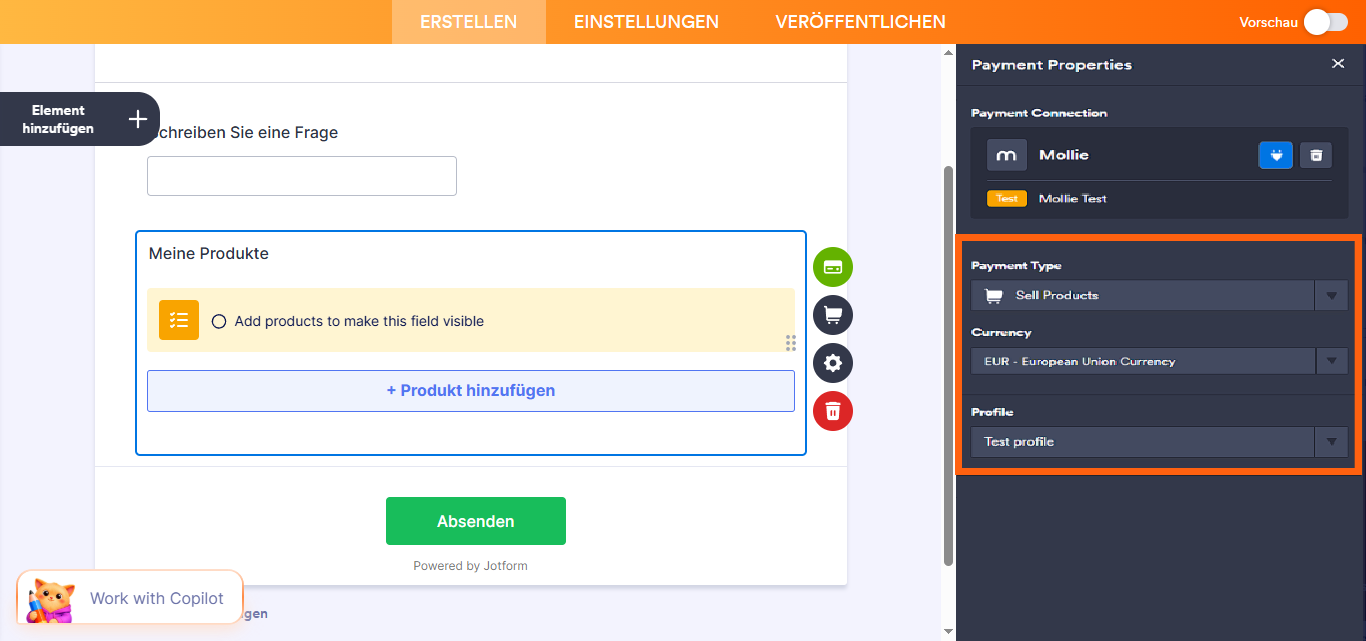Open the VERÖFFENTLICHEN tab
The height and width of the screenshot is (641, 1366).
[860, 21]
